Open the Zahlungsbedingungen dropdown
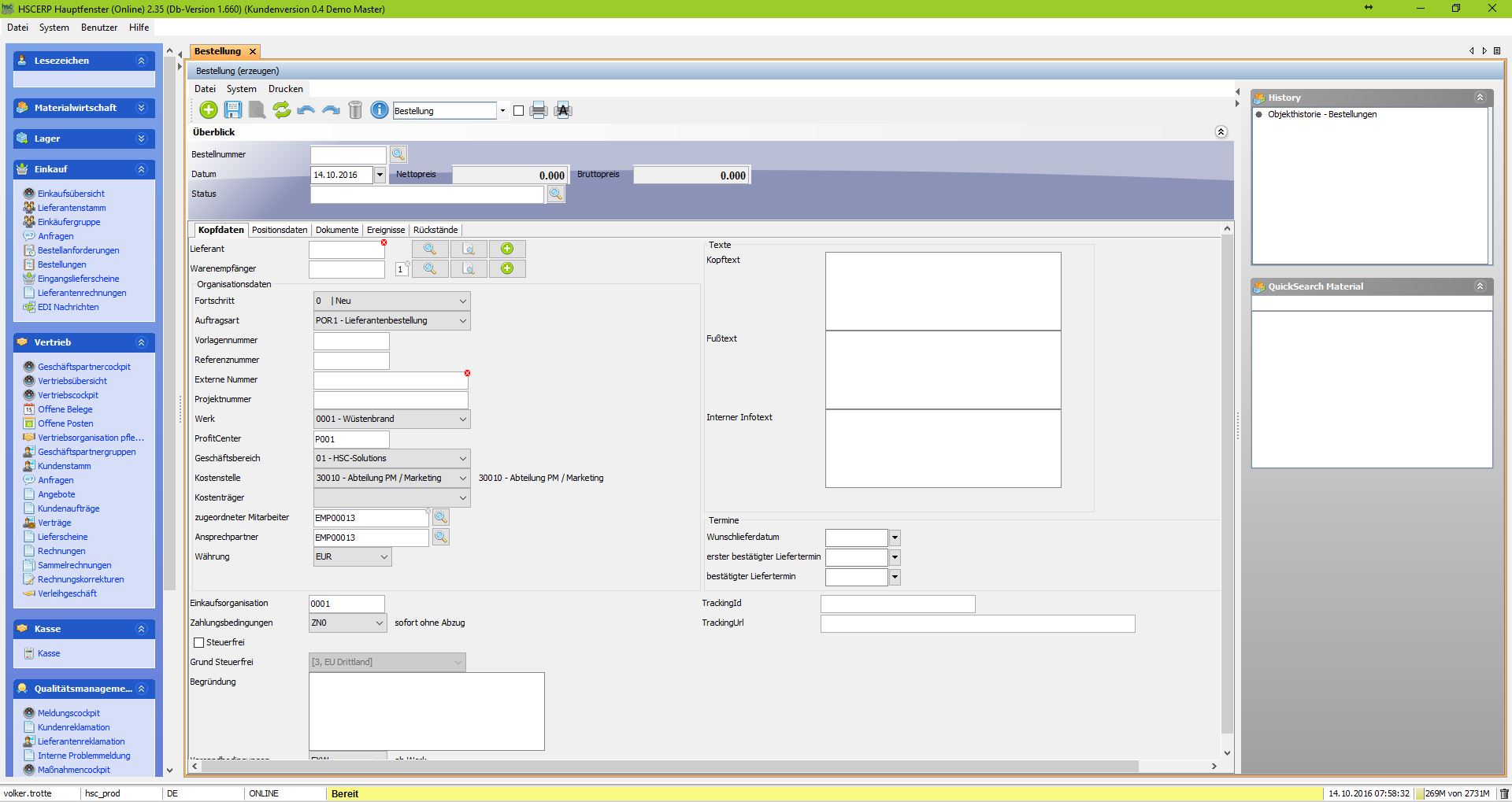Viewport: 1512px width, 802px height. [379, 623]
